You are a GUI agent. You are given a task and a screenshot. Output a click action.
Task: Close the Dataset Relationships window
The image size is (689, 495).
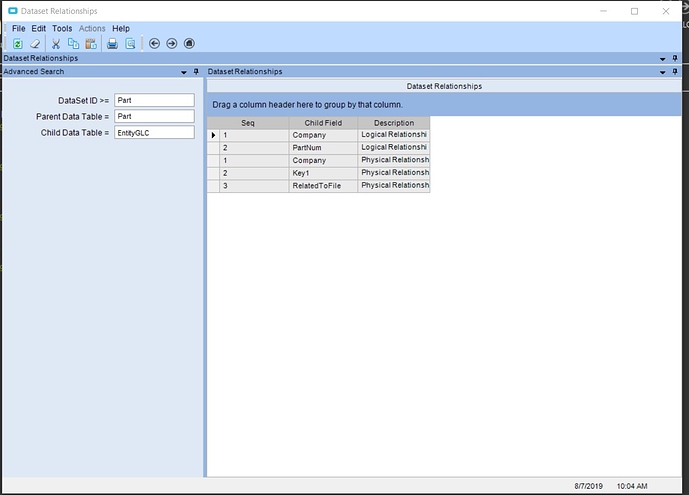(x=666, y=11)
